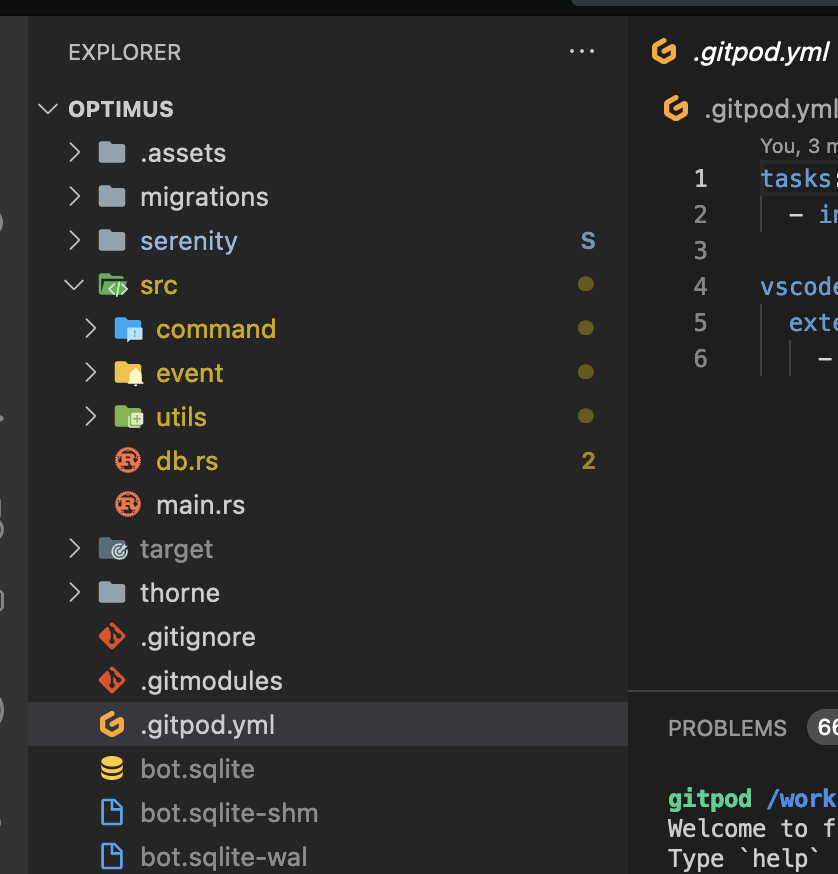Click the database icon beside bot.sqlite

pos(112,768)
